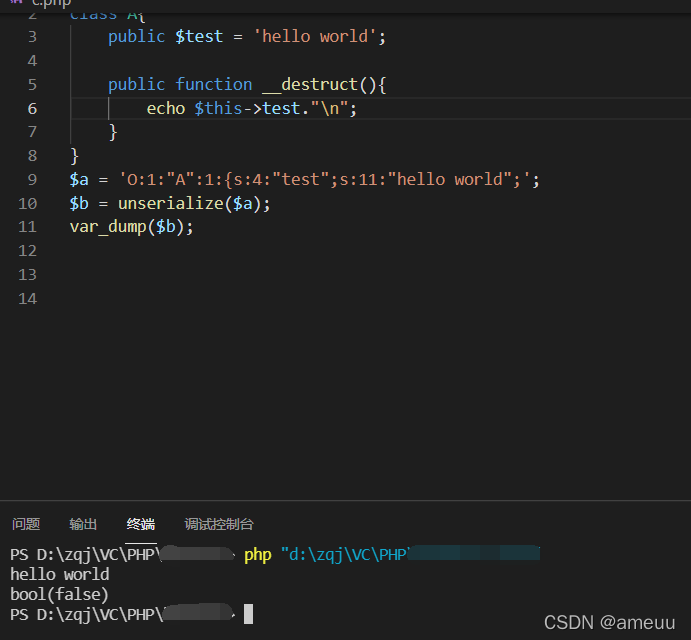Viewport: 691px width, 640px height.
Task: Click line number 9 in the gutter
Action: coord(32,179)
